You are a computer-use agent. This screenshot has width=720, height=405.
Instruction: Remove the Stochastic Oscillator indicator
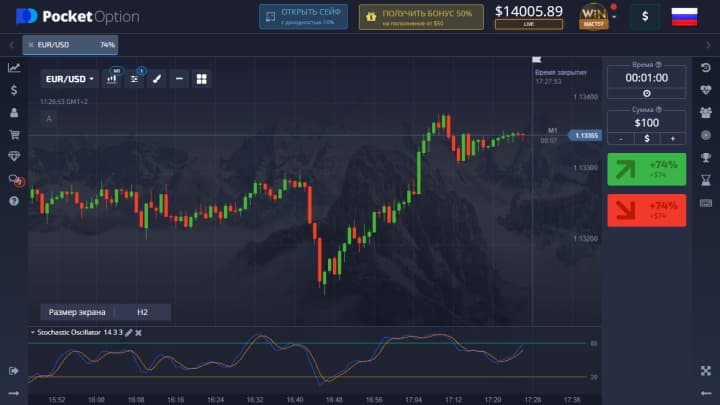[x=139, y=332]
